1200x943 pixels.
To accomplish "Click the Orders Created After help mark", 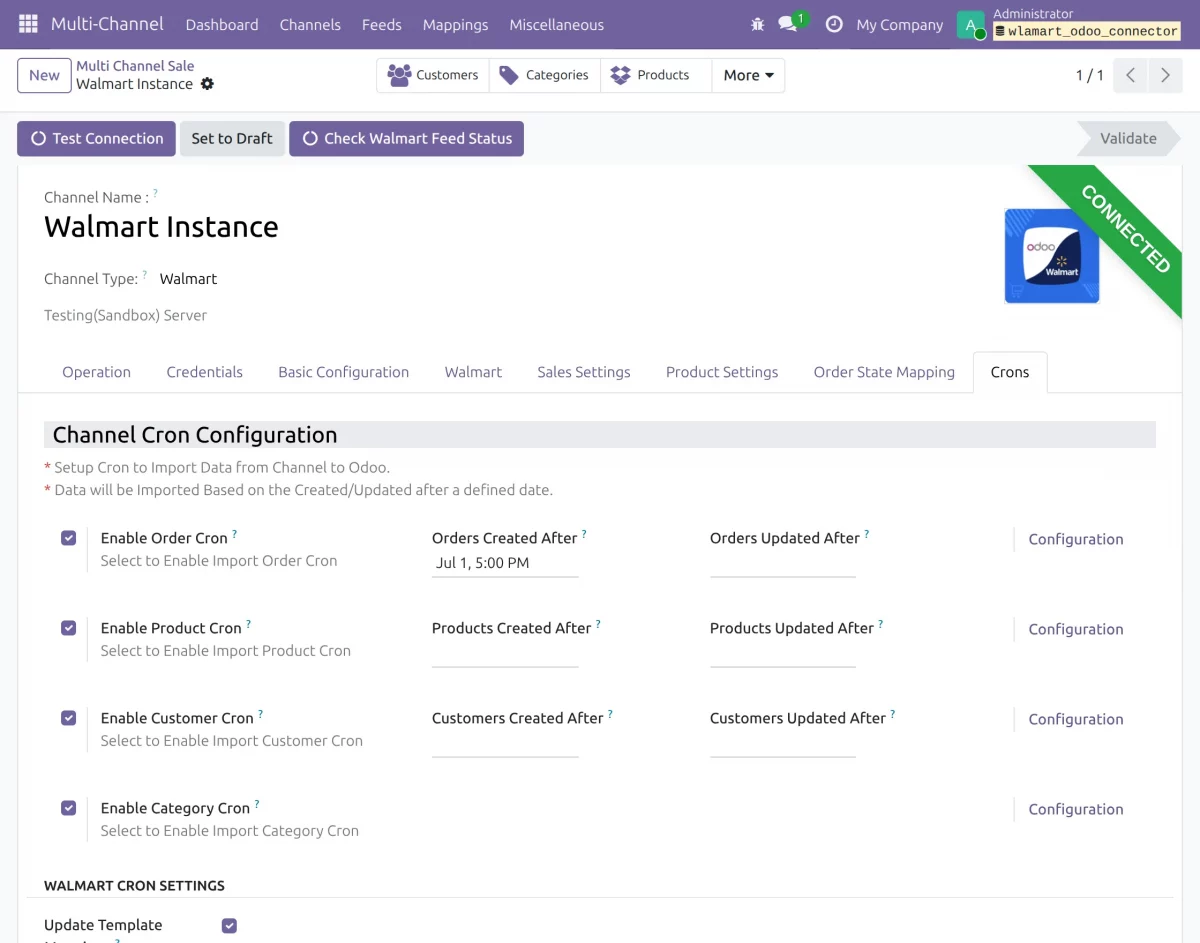I will (x=584, y=534).
